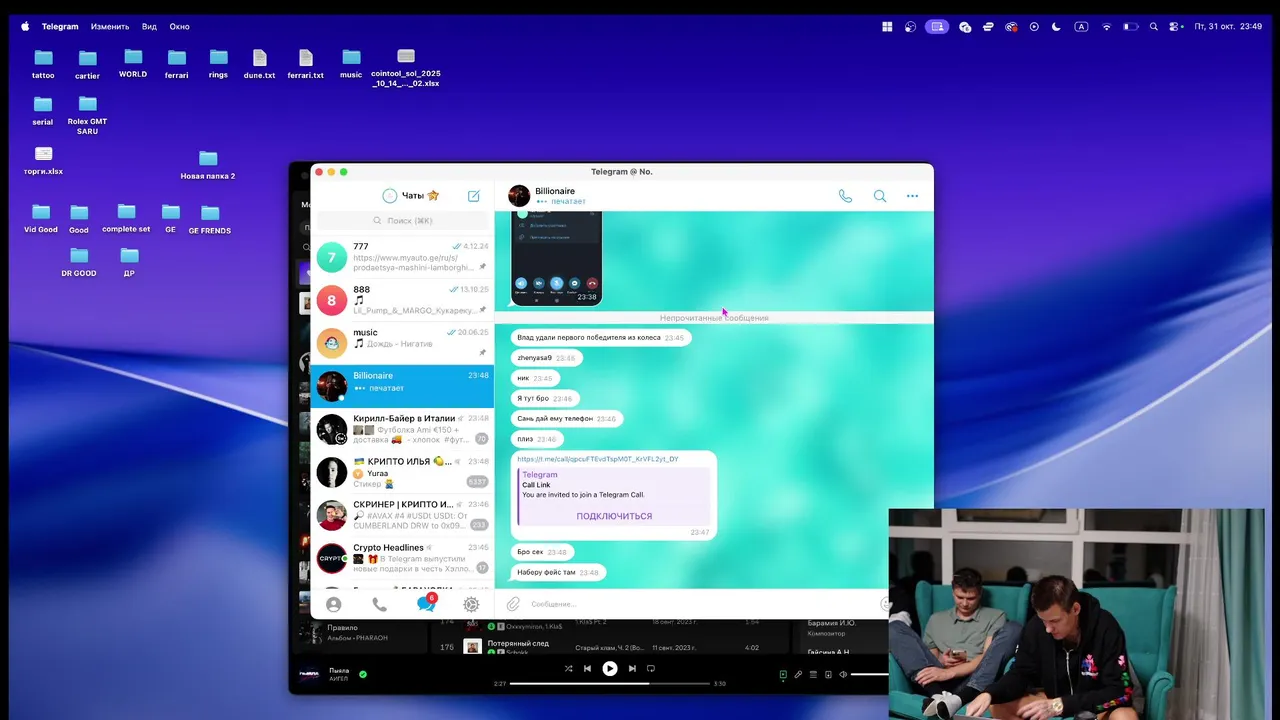Open Spotify connect to device icon
Screen dimensions: 1280x720
pyautogui.click(x=828, y=674)
